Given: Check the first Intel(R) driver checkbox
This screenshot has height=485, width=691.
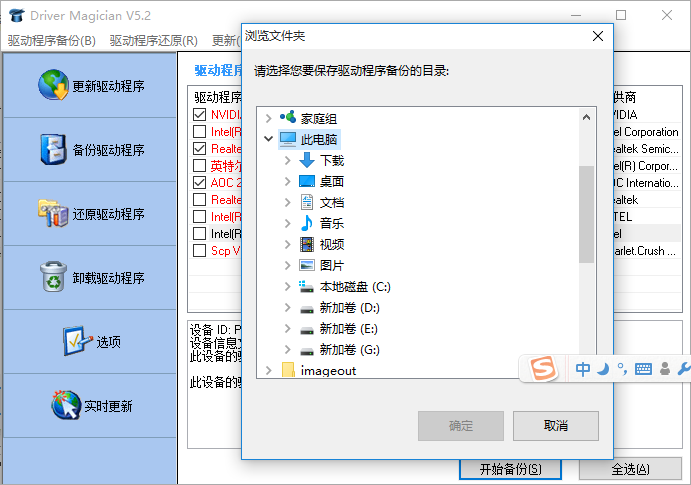Looking at the screenshot, I should [200, 131].
